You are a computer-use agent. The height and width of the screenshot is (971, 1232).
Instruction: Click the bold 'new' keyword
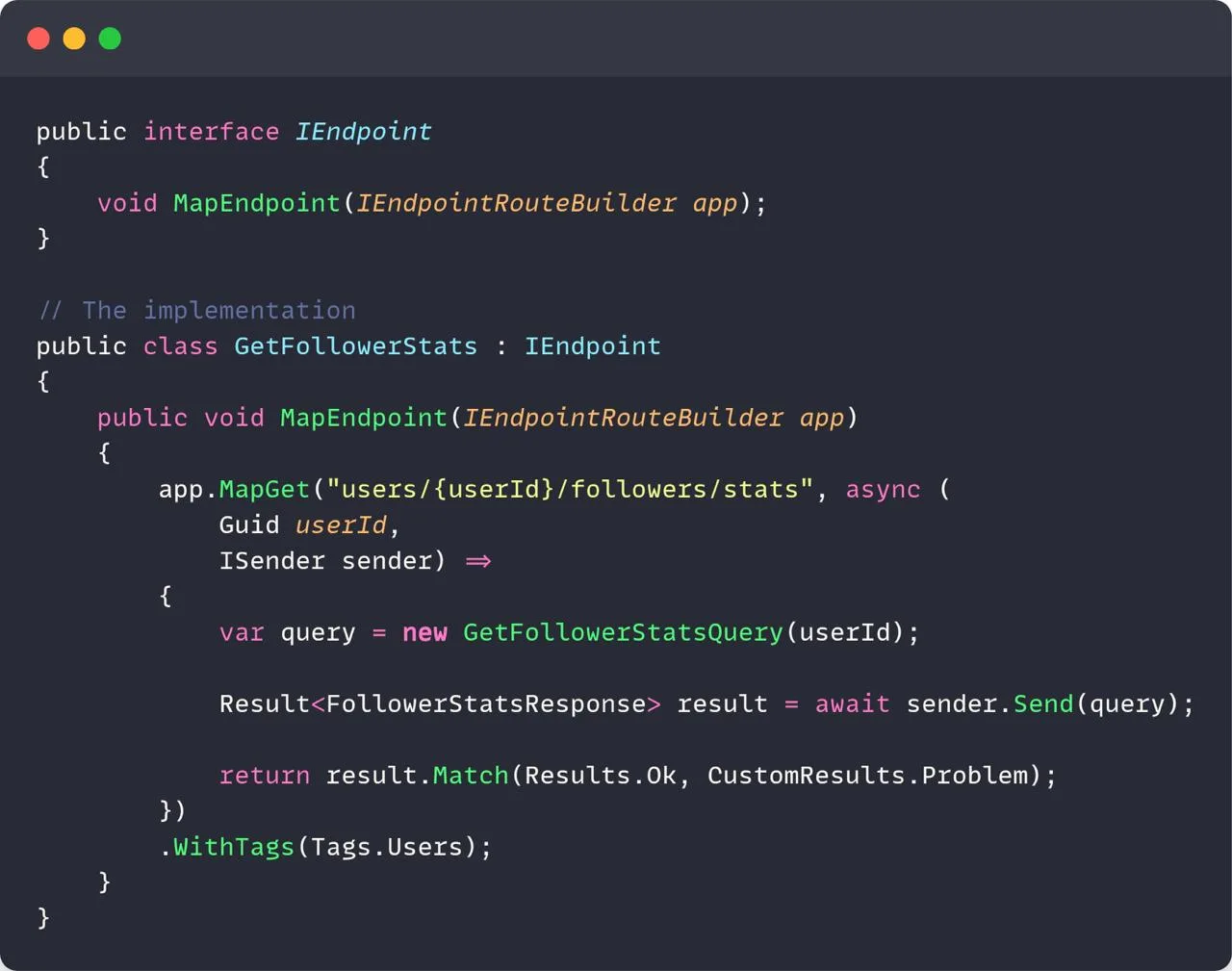424,632
